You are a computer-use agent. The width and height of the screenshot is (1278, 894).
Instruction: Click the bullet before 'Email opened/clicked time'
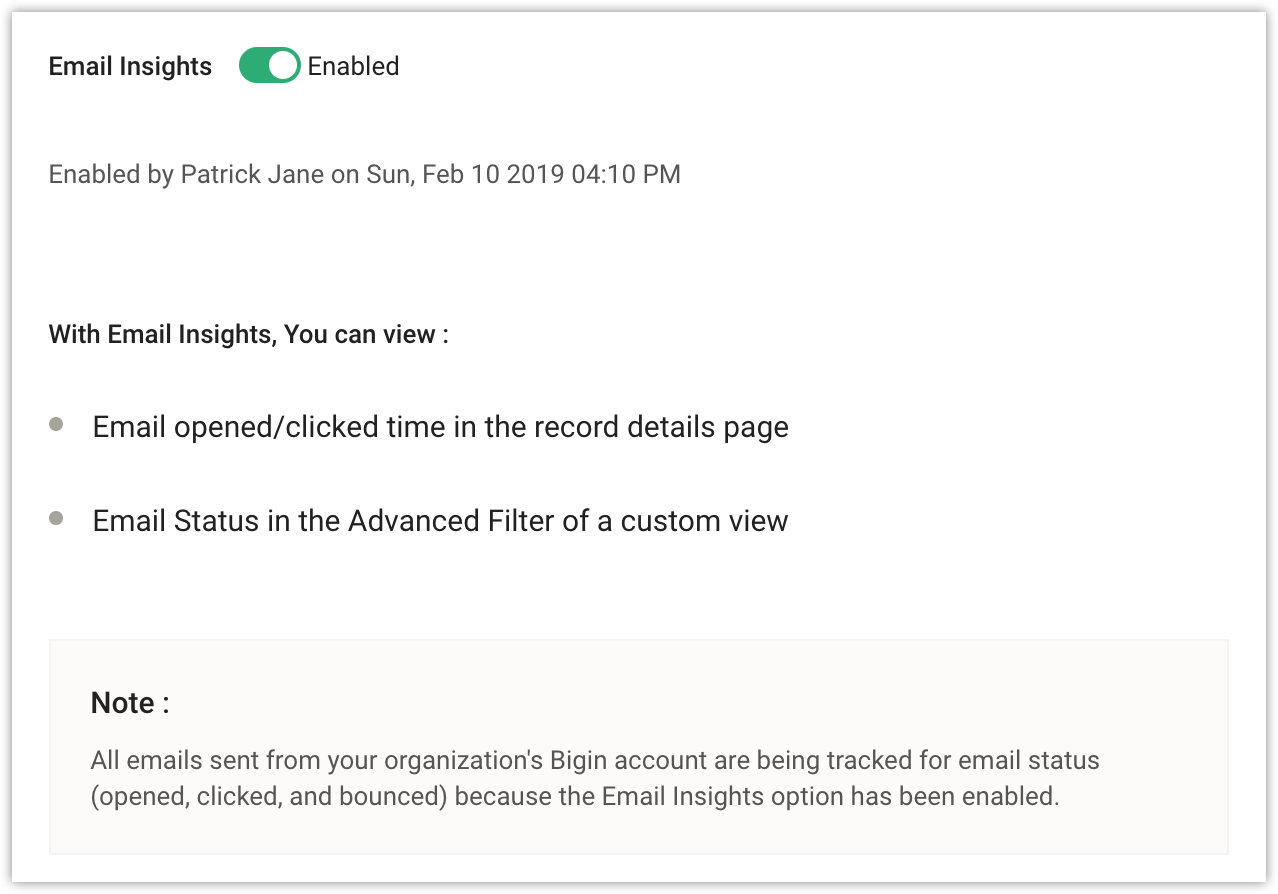(56, 425)
